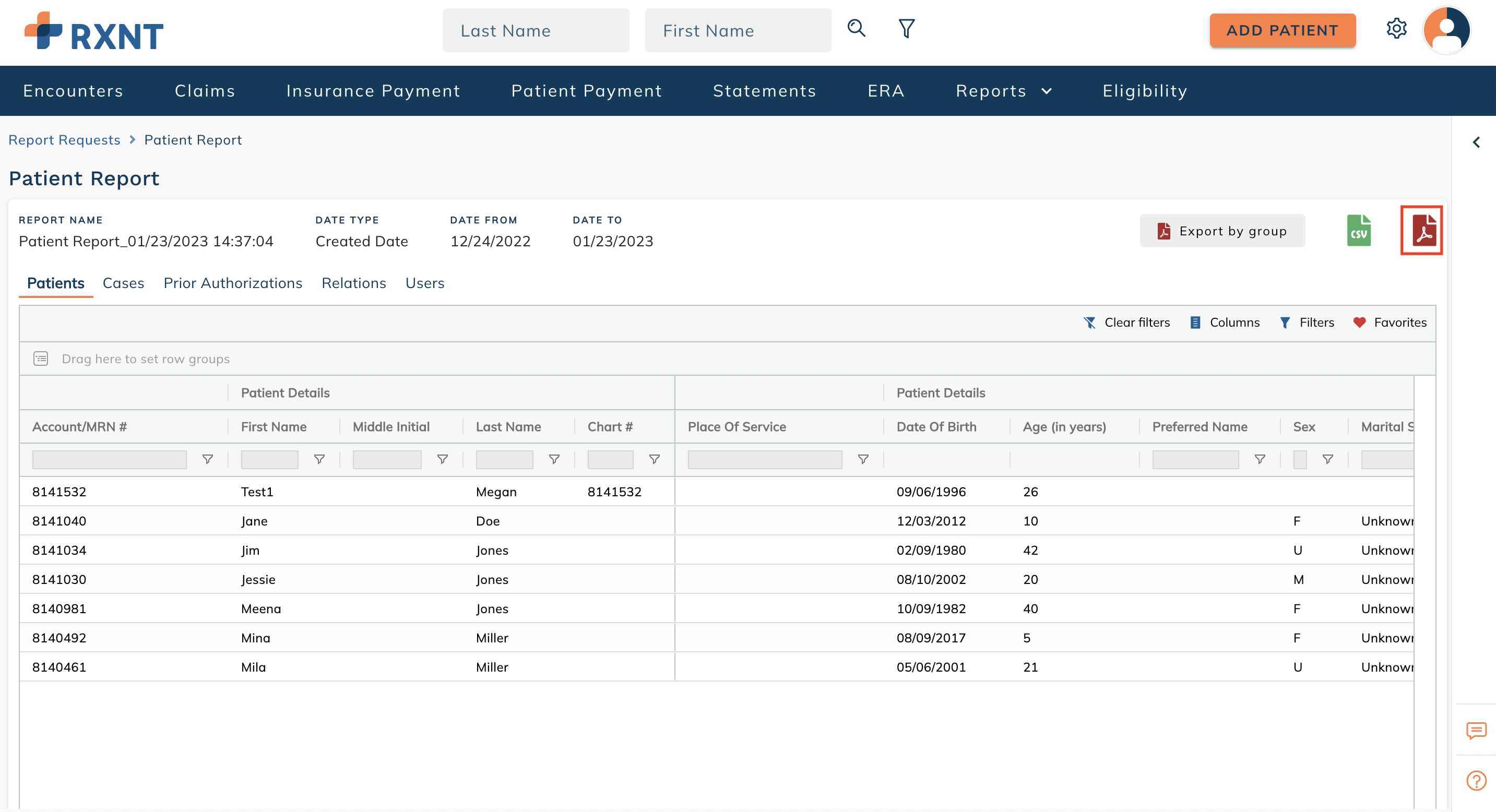Collapse the right side panel

pos(1477,141)
